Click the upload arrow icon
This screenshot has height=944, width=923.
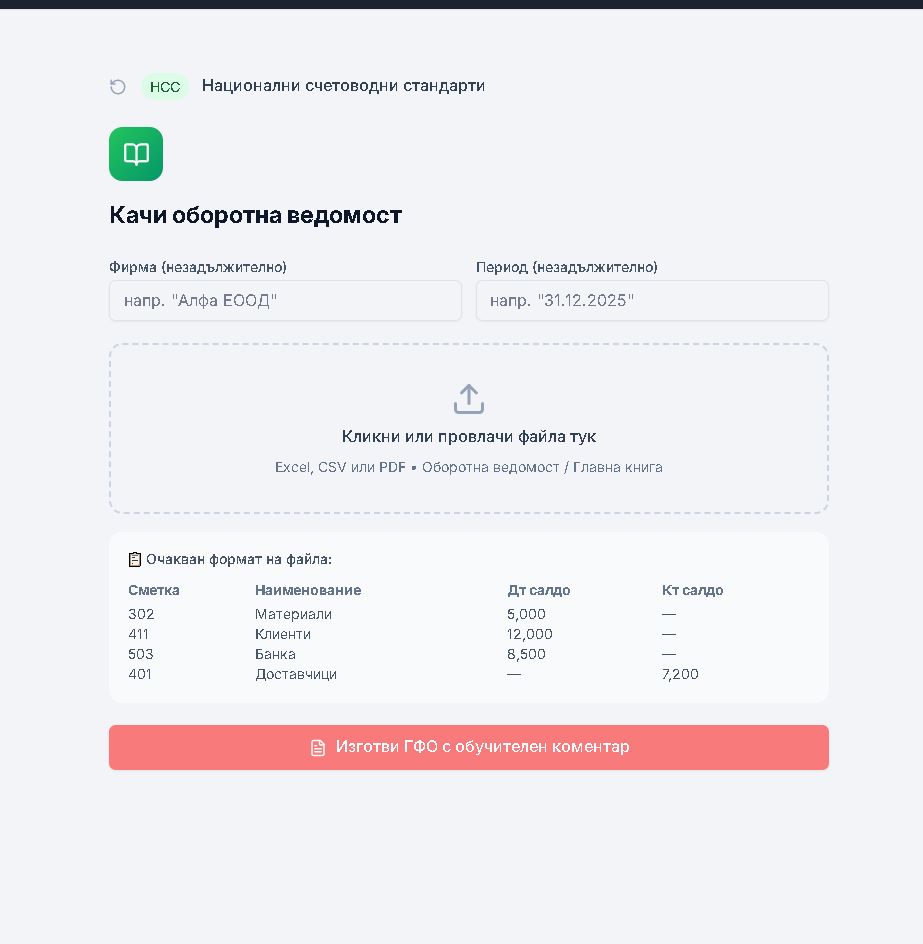[468, 399]
